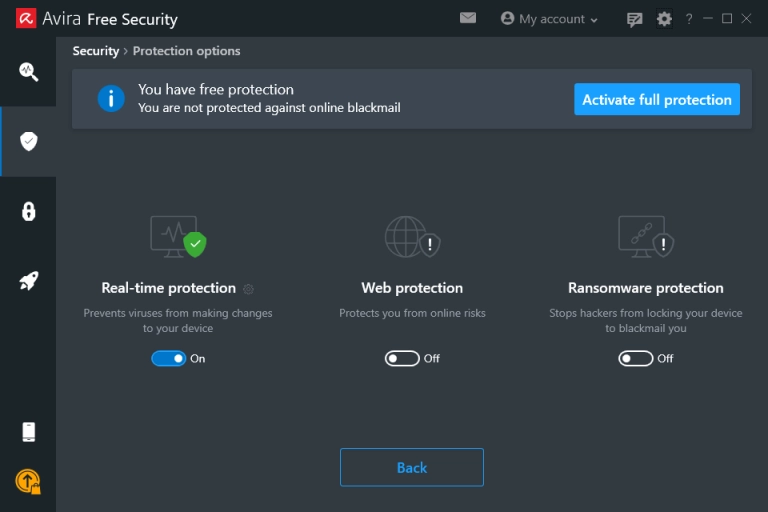Go to Security in the breadcrumb

(x=96, y=51)
